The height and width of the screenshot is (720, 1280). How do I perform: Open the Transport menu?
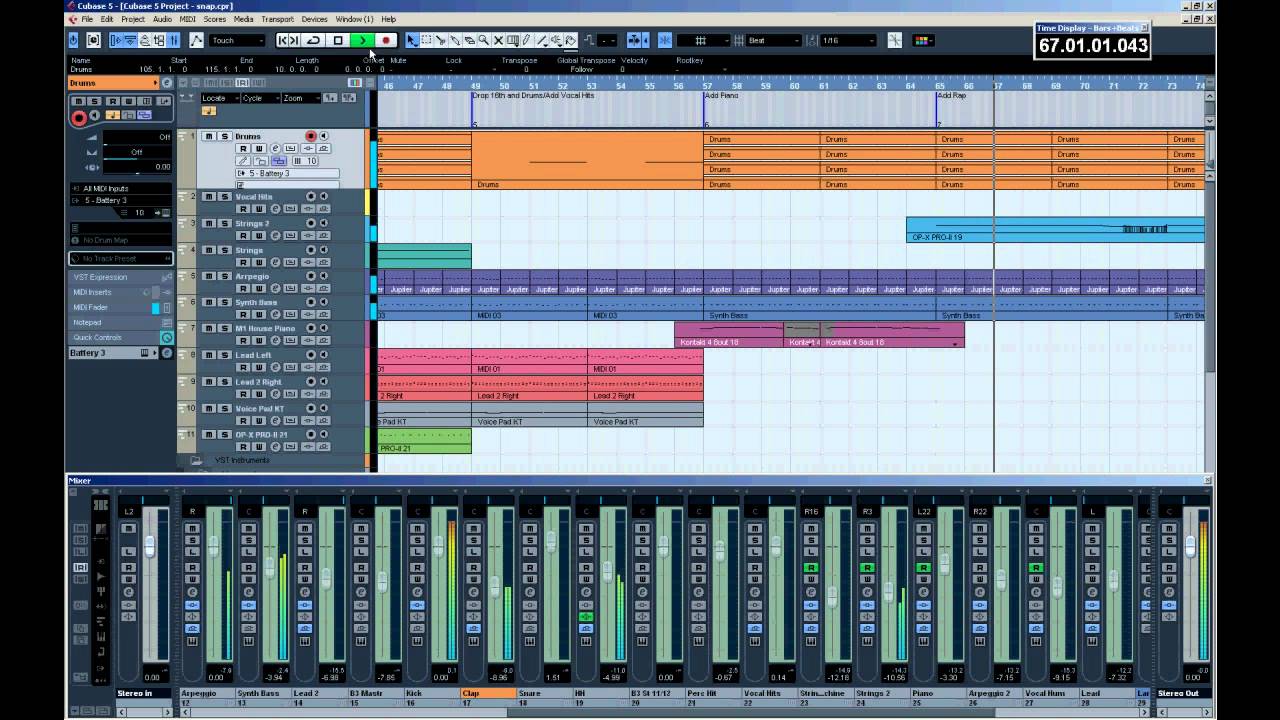tap(277, 19)
